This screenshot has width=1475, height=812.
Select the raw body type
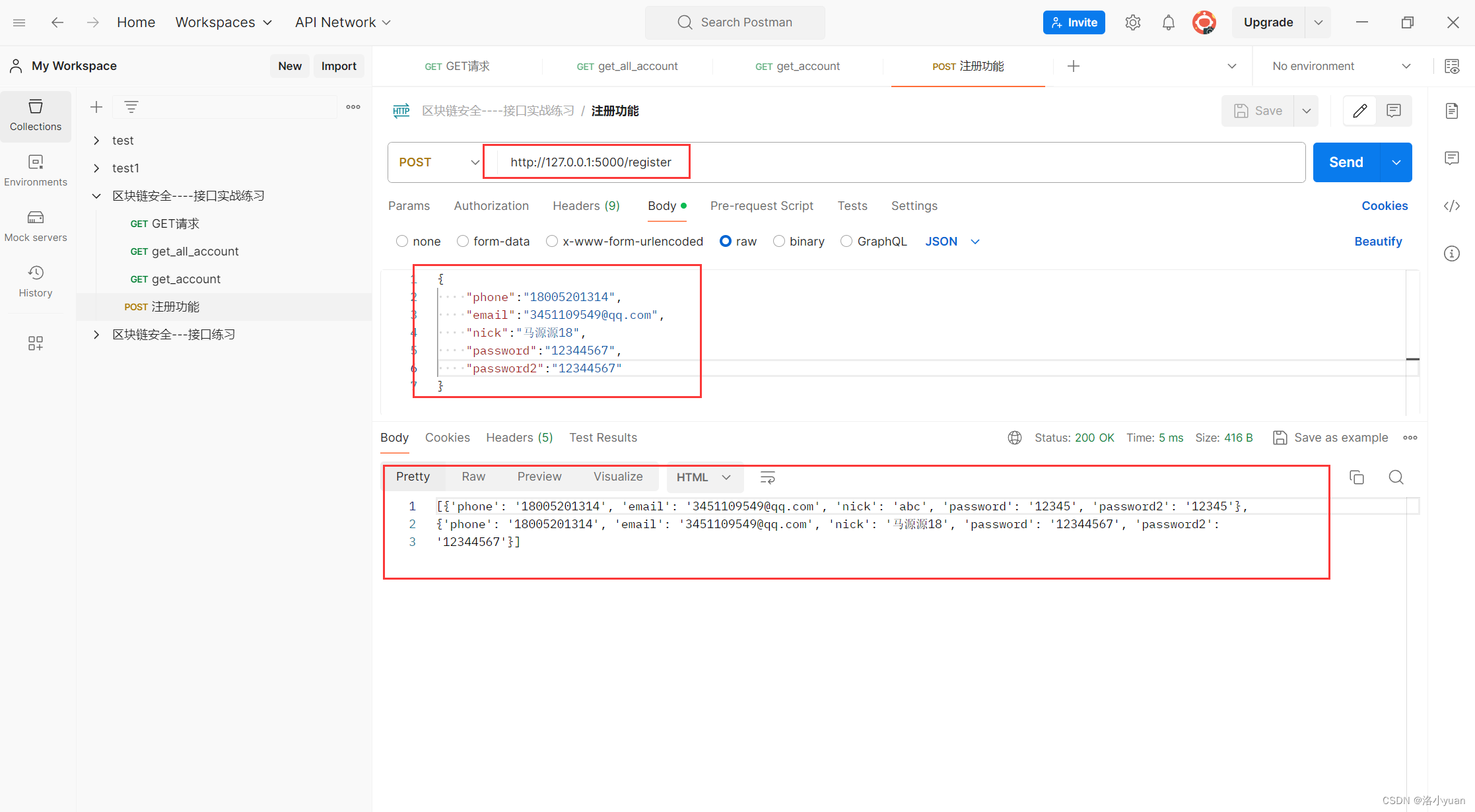[726, 242]
